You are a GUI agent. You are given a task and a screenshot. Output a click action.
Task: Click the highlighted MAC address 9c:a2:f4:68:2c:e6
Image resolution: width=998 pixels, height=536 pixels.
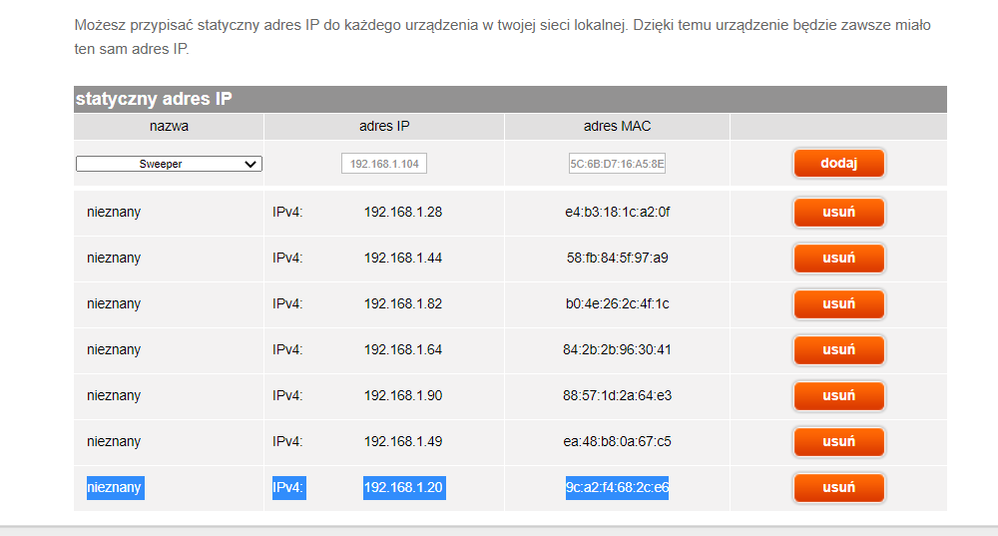click(617, 488)
